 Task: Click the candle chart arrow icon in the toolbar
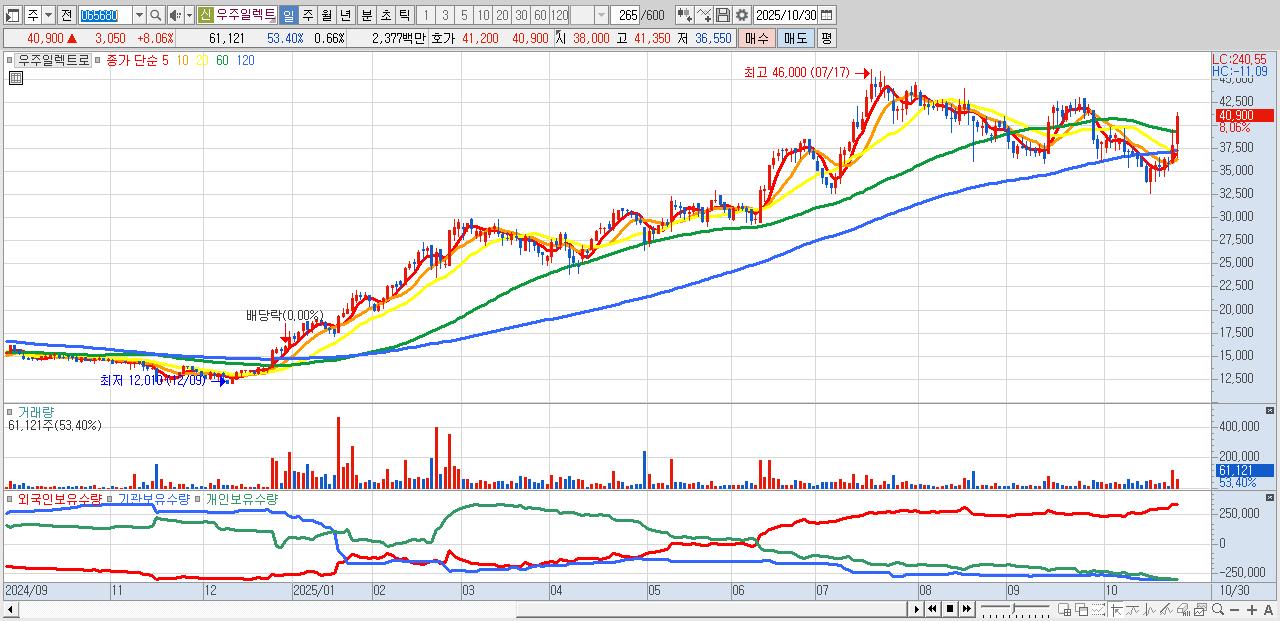coord(683,15)
